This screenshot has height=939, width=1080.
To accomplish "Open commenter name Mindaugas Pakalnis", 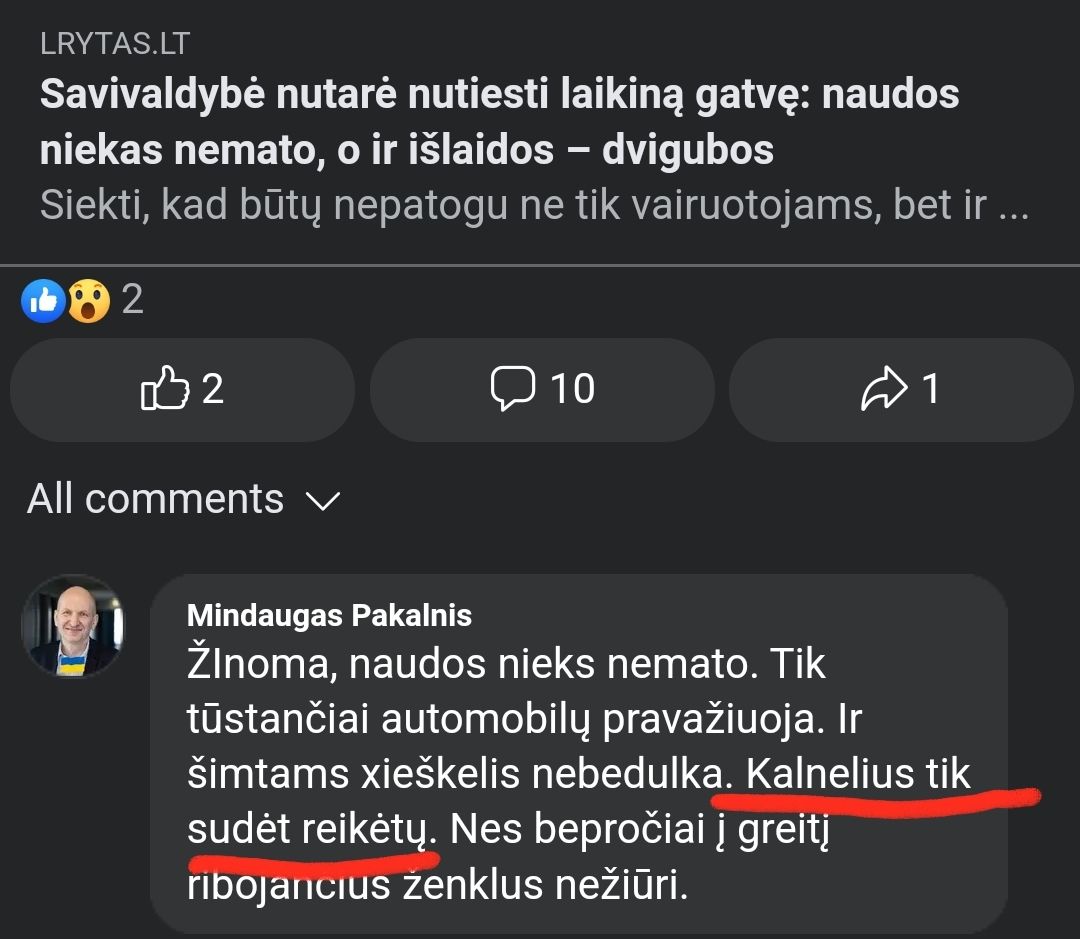I will 329,615.
